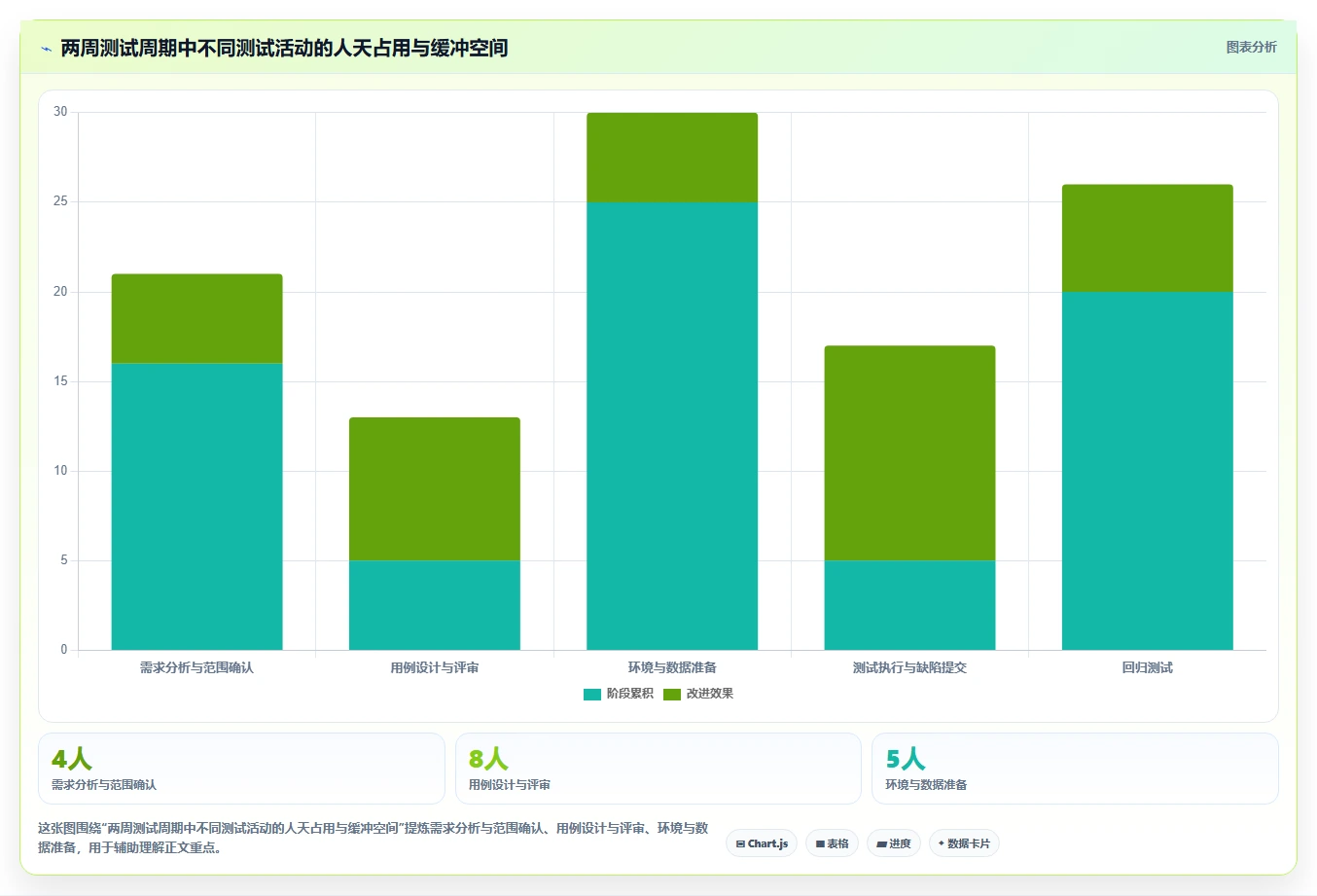Toggle the 改进效果 legend green swatch
Viewport: 1317px width, 896px height.
pos(672,694)
